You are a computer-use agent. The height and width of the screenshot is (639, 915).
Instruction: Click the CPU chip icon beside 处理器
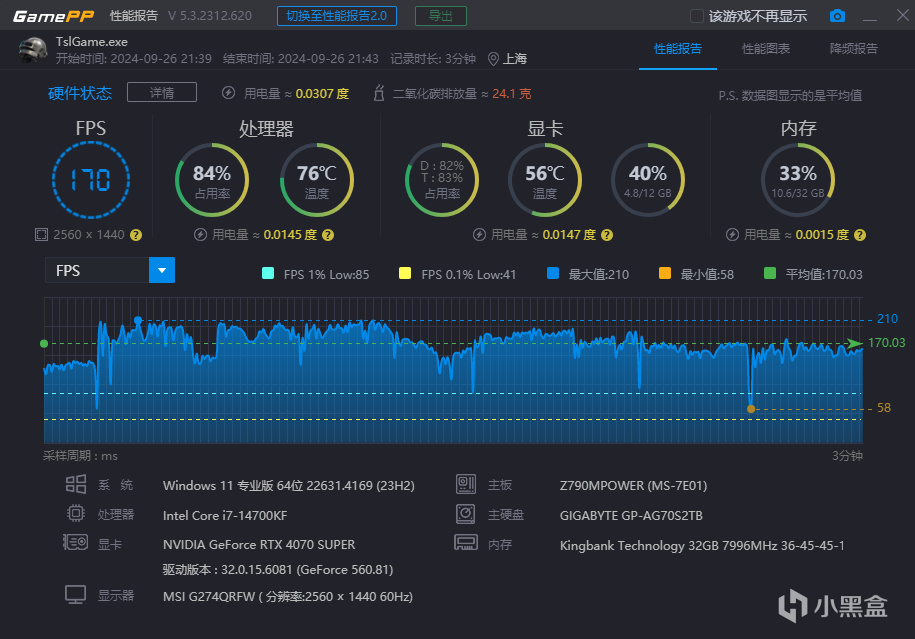[x=75, y=513]
